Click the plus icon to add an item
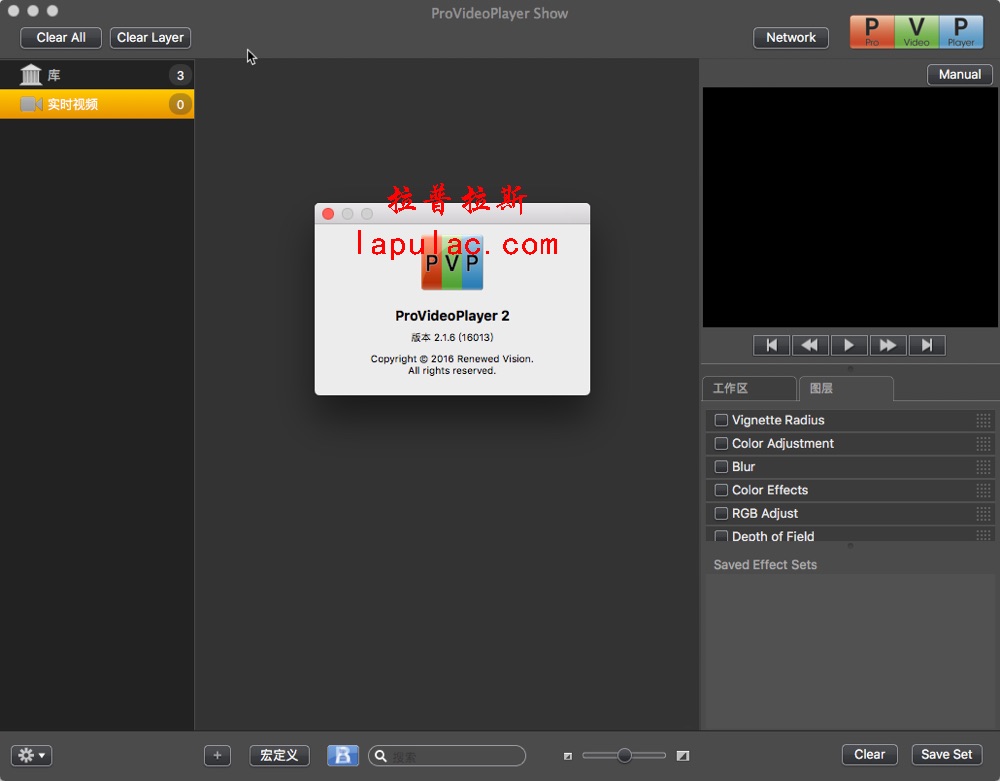 pyautogui.click(x=217, y=755)
